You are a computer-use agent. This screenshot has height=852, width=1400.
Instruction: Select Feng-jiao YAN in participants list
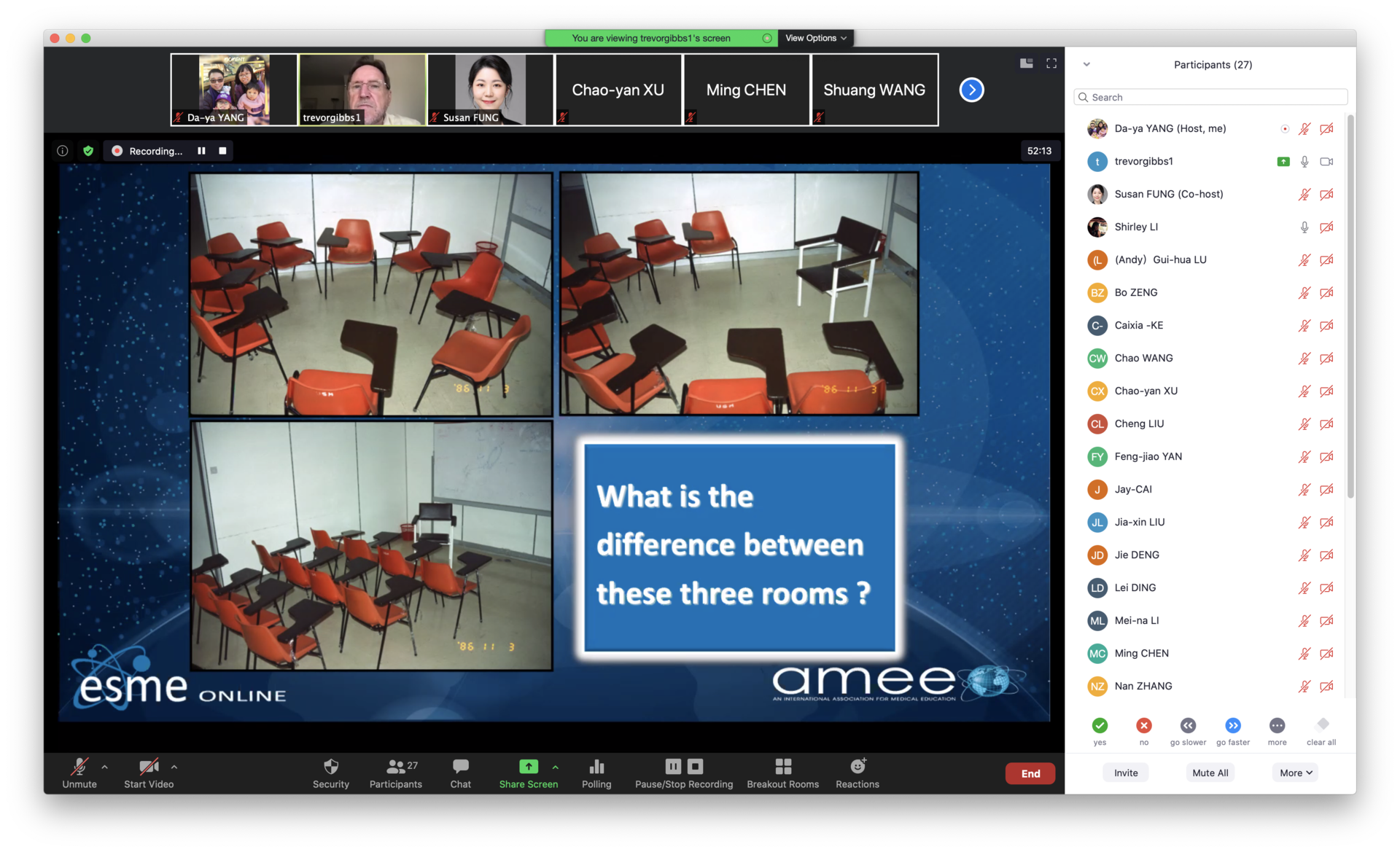tap(1210, 457)
